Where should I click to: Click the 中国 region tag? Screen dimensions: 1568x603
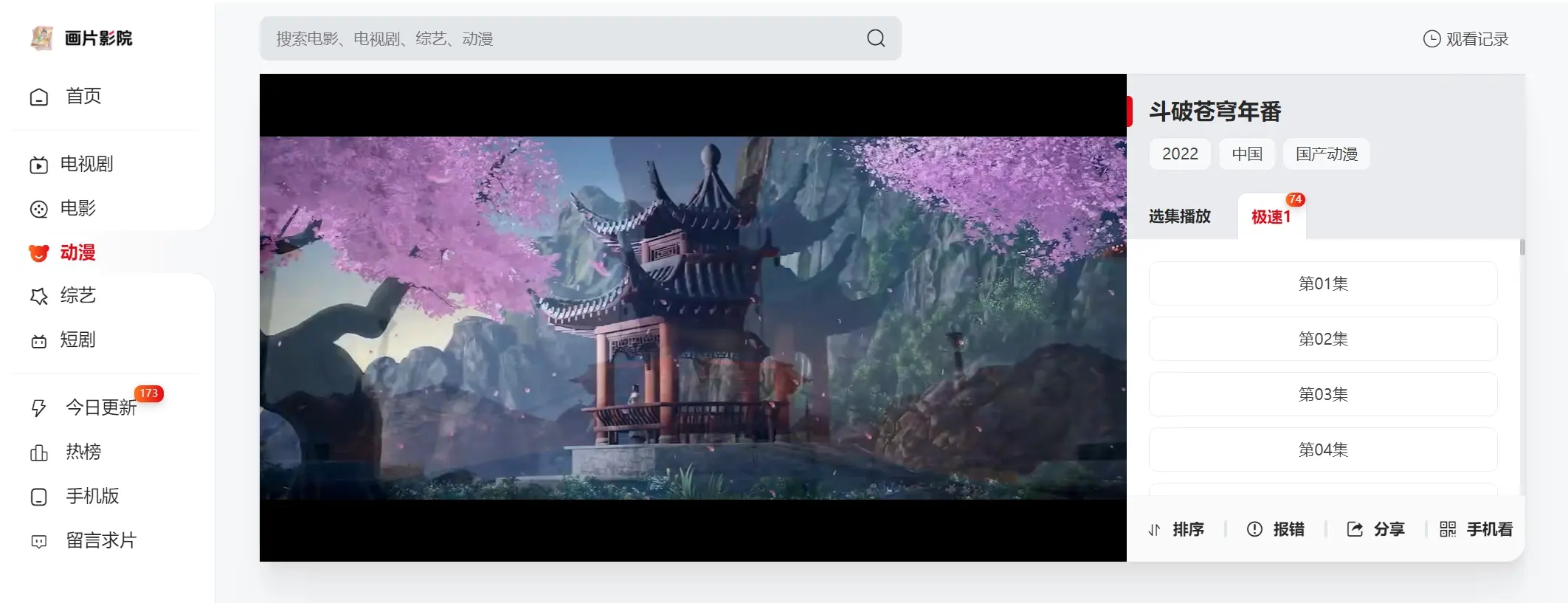pyautogui.click(x=1247, y=154)
